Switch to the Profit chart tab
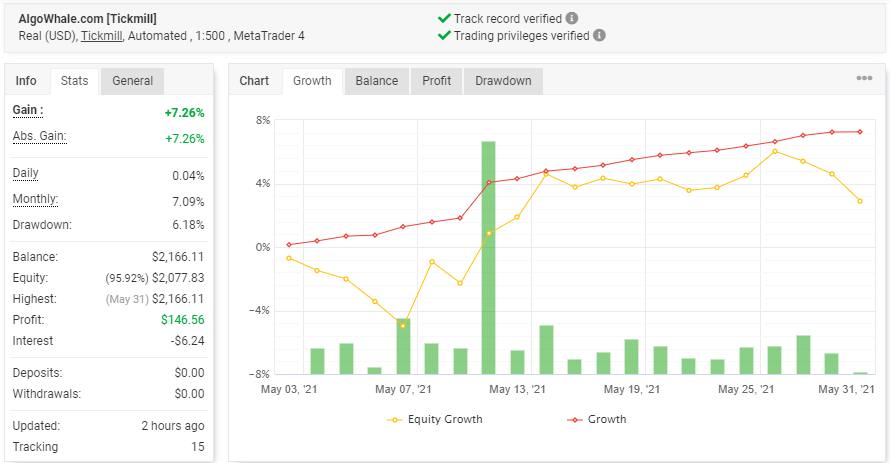The image size is (890, 463). click(x=436, y=81)
